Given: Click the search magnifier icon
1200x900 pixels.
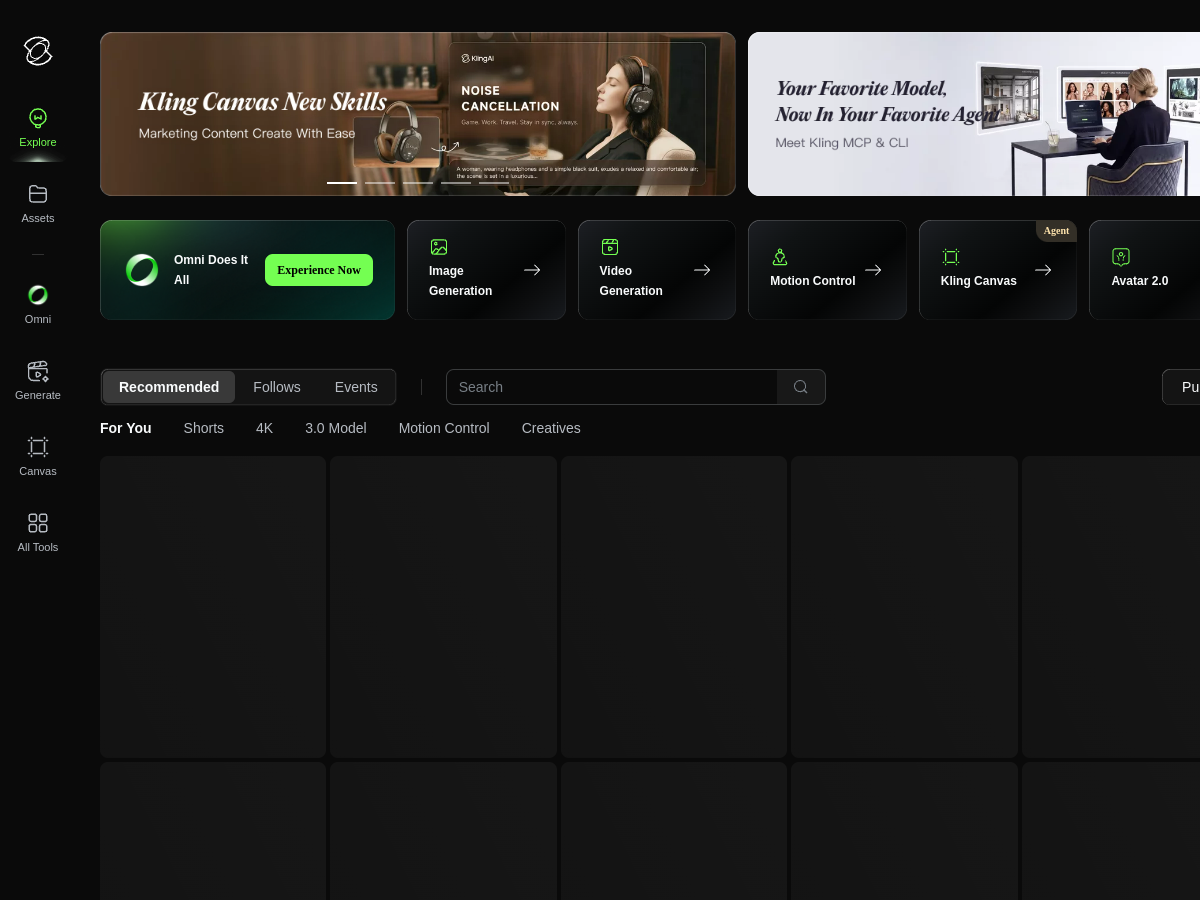Looking at the screenshot, I should (x=801, y=387).
